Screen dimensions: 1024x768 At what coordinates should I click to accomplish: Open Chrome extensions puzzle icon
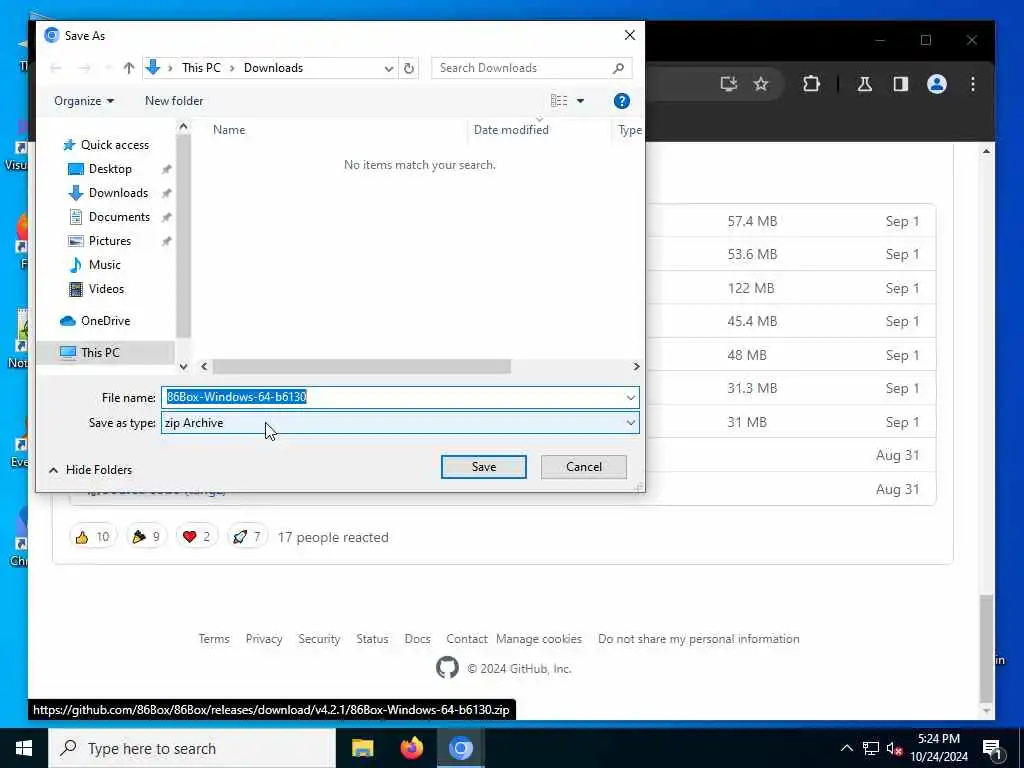811,84
